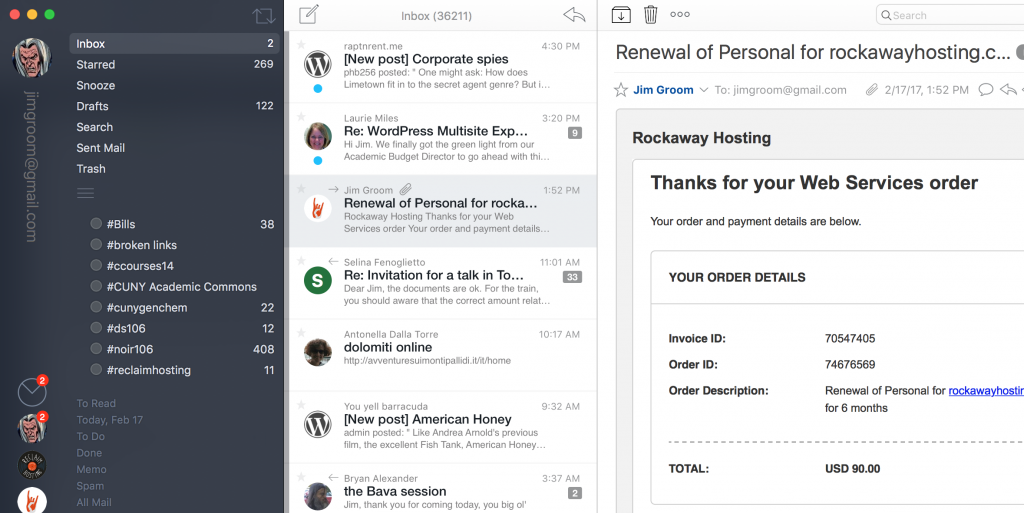Image resolution: width=1024 pixels, height=513 pixels.
Task: Open the more actions ellipsis menu
Action: (x=680, y=14)
